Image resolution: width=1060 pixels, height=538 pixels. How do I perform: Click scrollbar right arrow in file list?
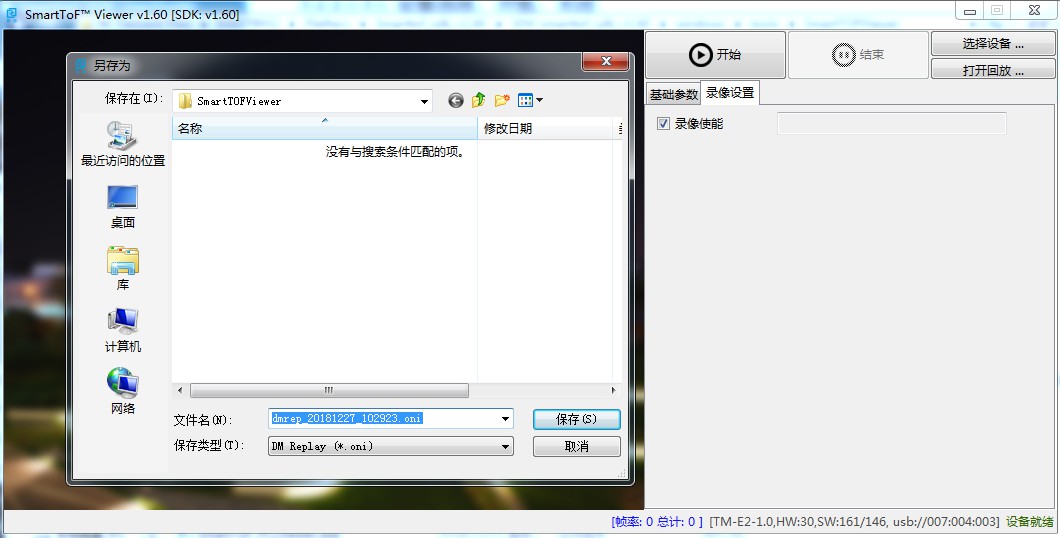613,391
